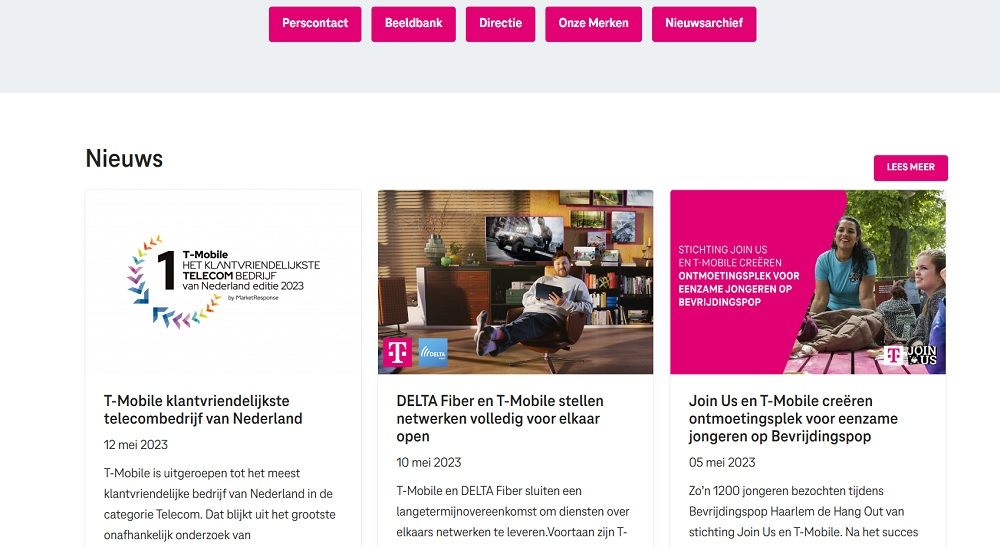Viewport: 1000px width, 548px height.
Task: Click text 'T-Mobile en DELTA Fiber sluiten een'
Action: 489,491
